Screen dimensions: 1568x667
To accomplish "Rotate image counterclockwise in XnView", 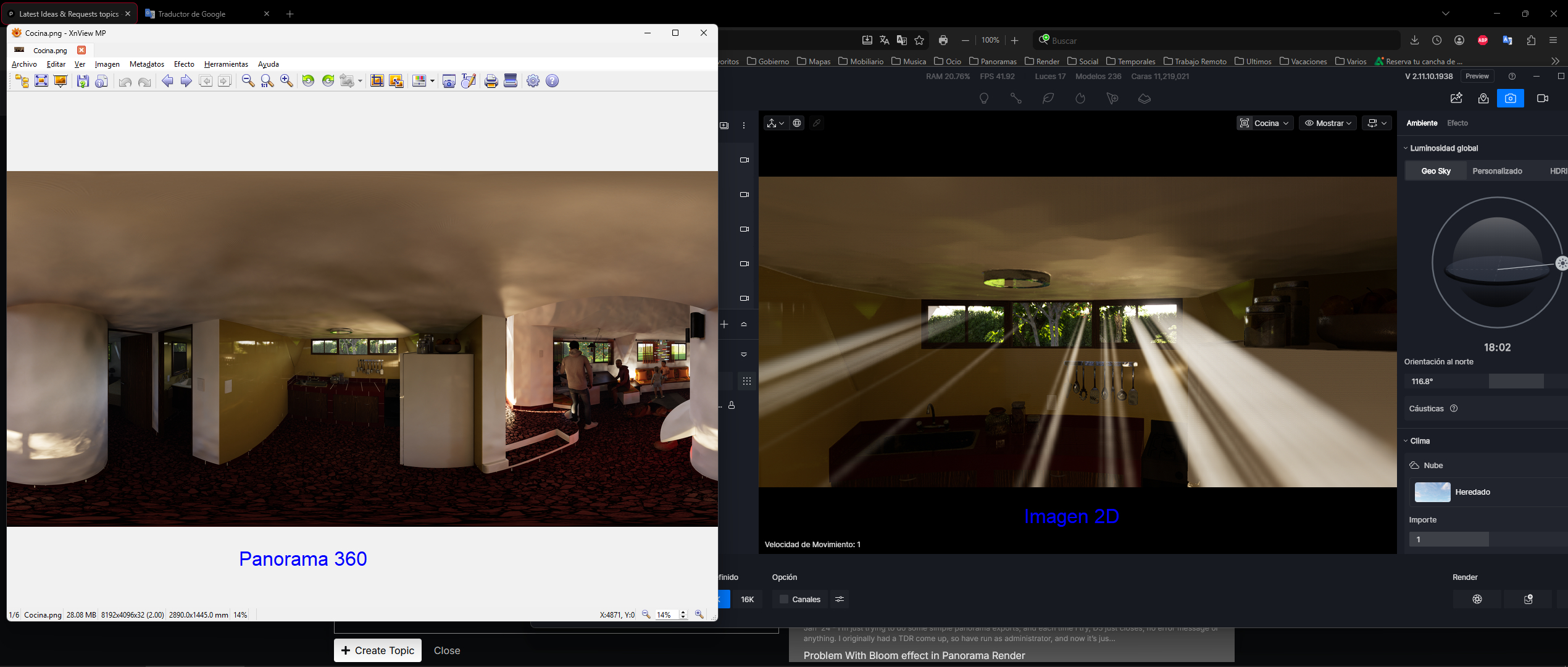I will [x=308, y=81].
